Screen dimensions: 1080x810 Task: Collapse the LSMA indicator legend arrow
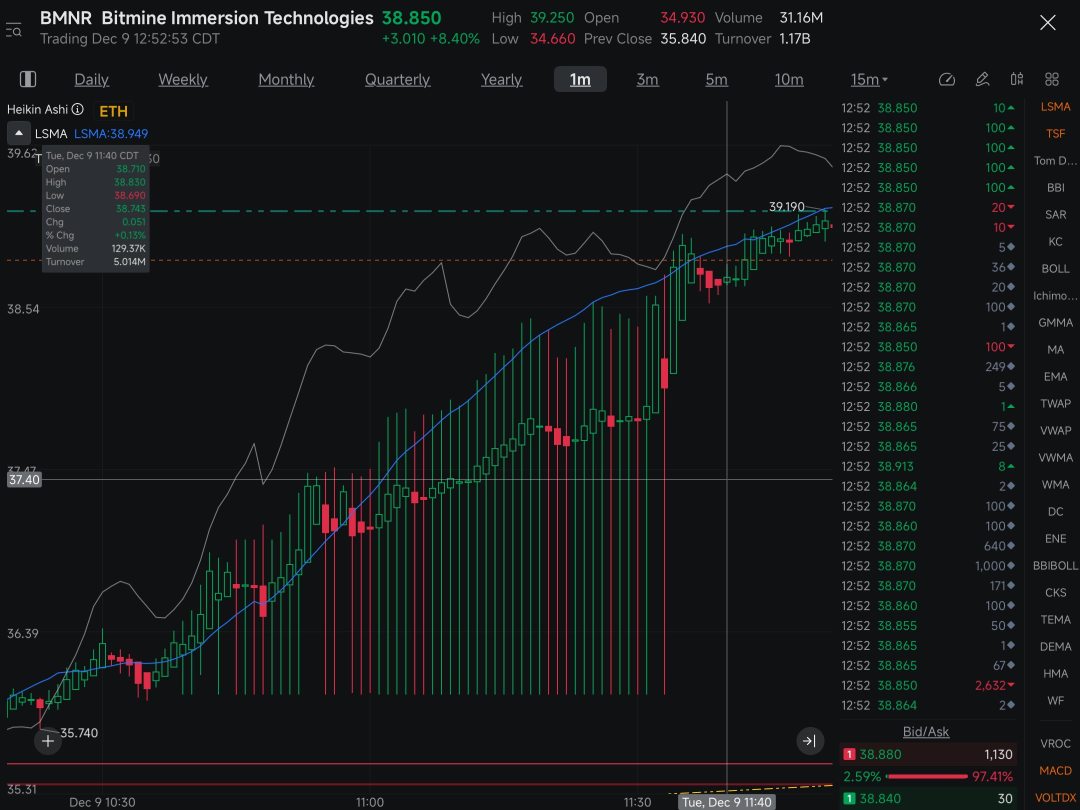19,133
